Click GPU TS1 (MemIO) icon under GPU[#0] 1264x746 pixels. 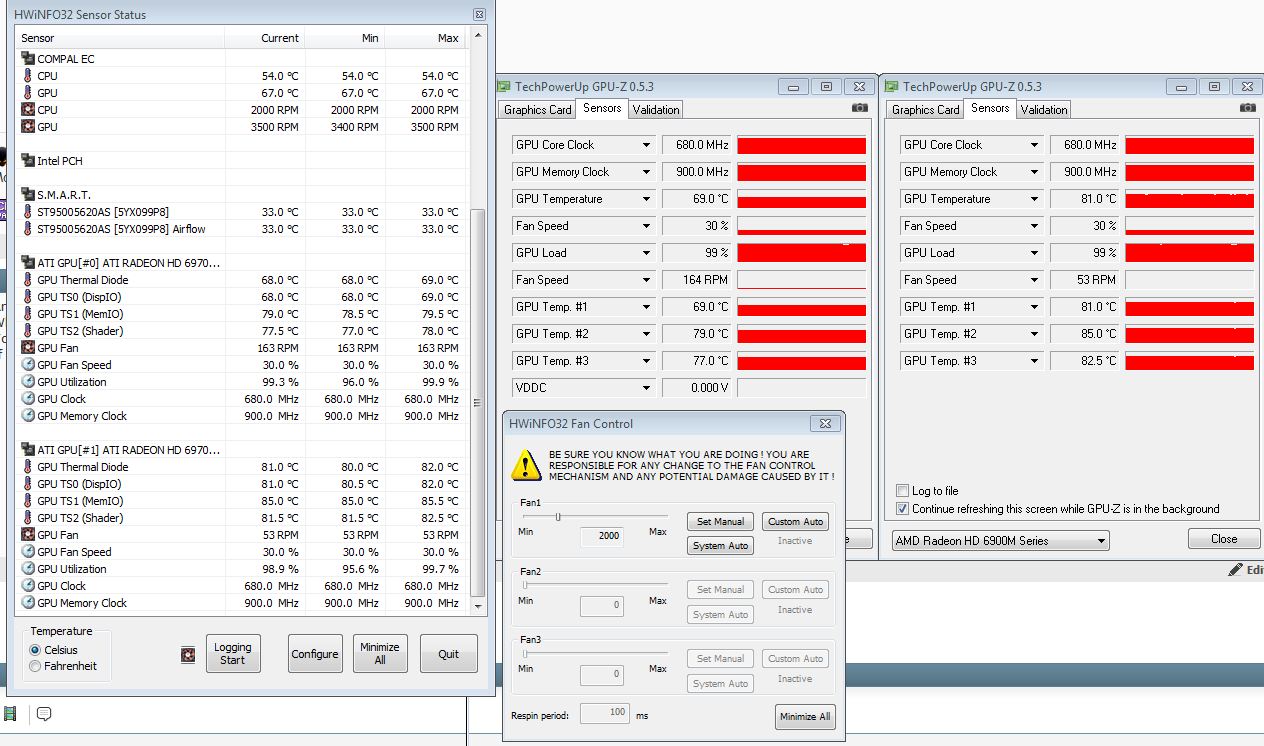[x=28, y=314]
